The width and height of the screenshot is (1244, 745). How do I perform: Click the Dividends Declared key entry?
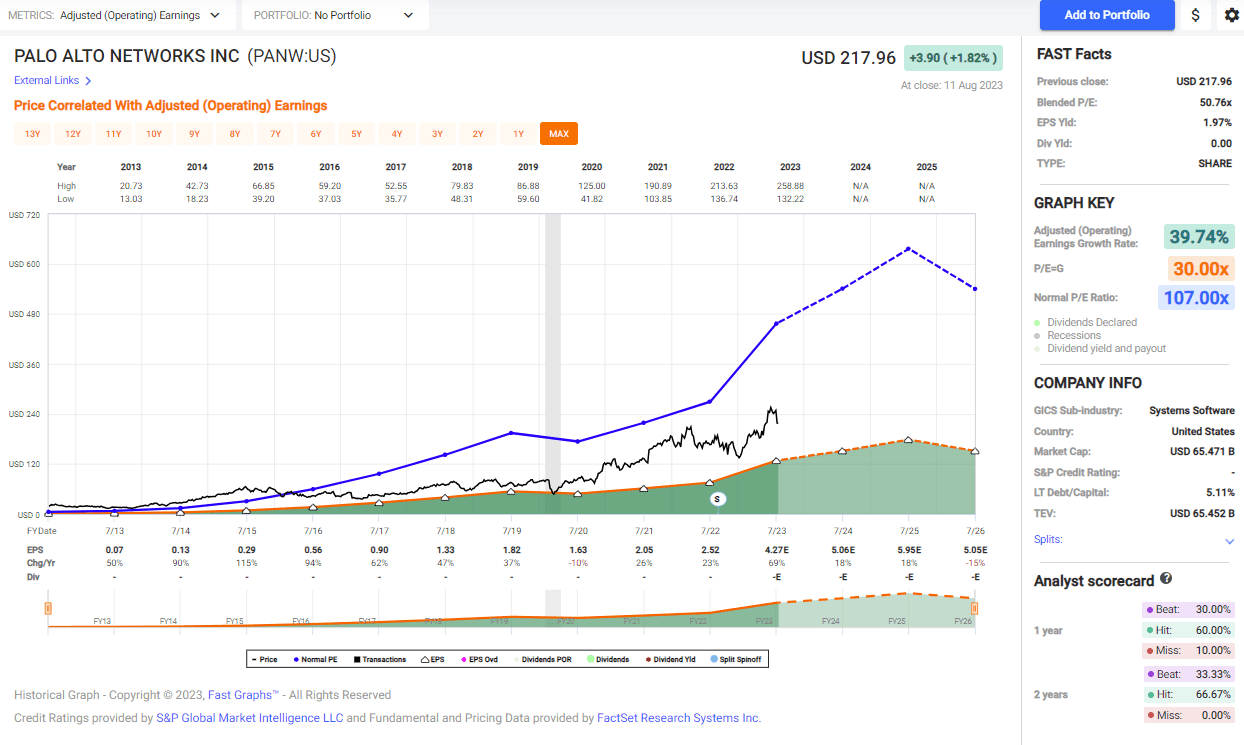[1085, 323]
